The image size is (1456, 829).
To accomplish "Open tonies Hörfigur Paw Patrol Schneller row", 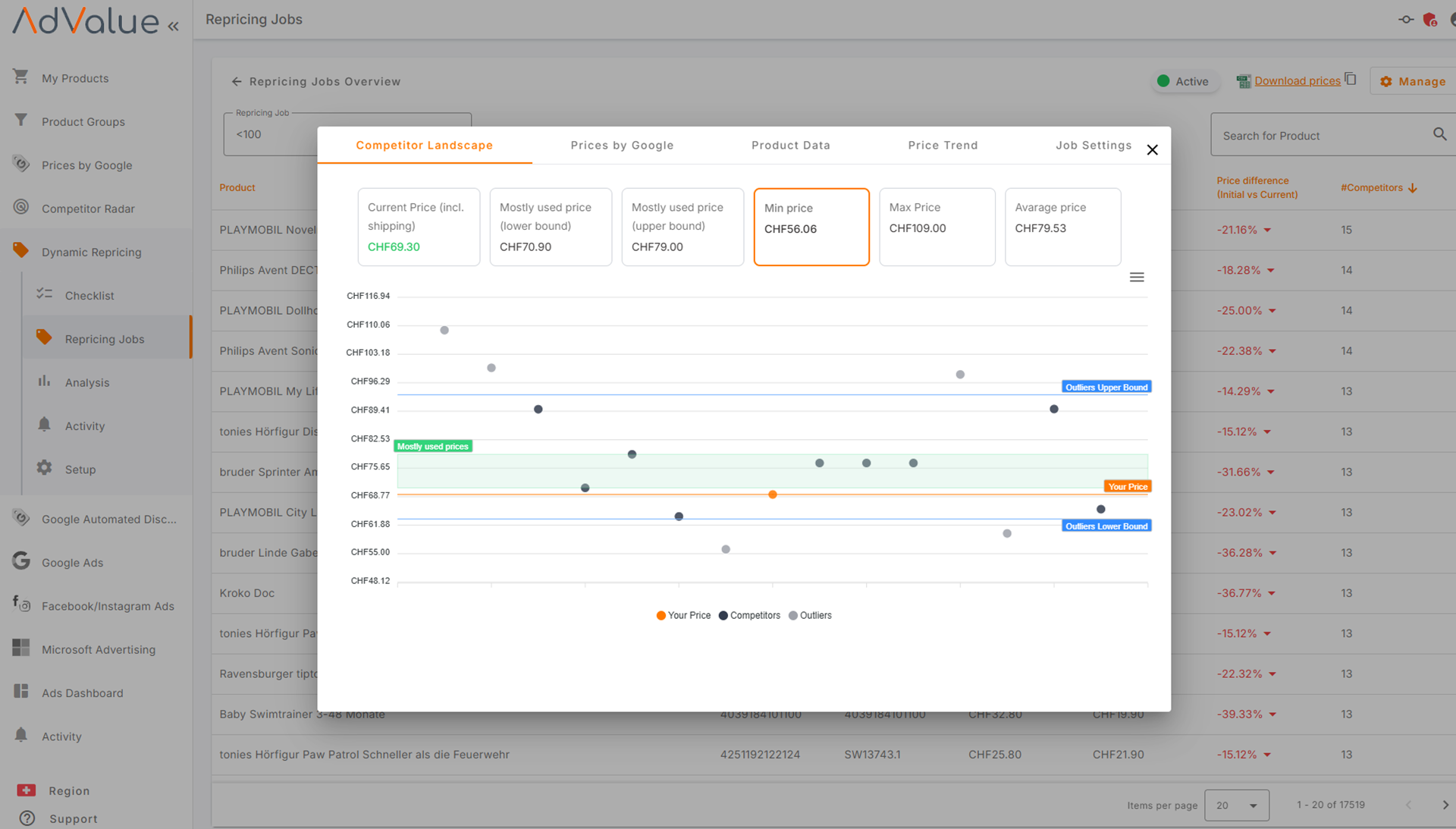I will (x=364, y=755).
